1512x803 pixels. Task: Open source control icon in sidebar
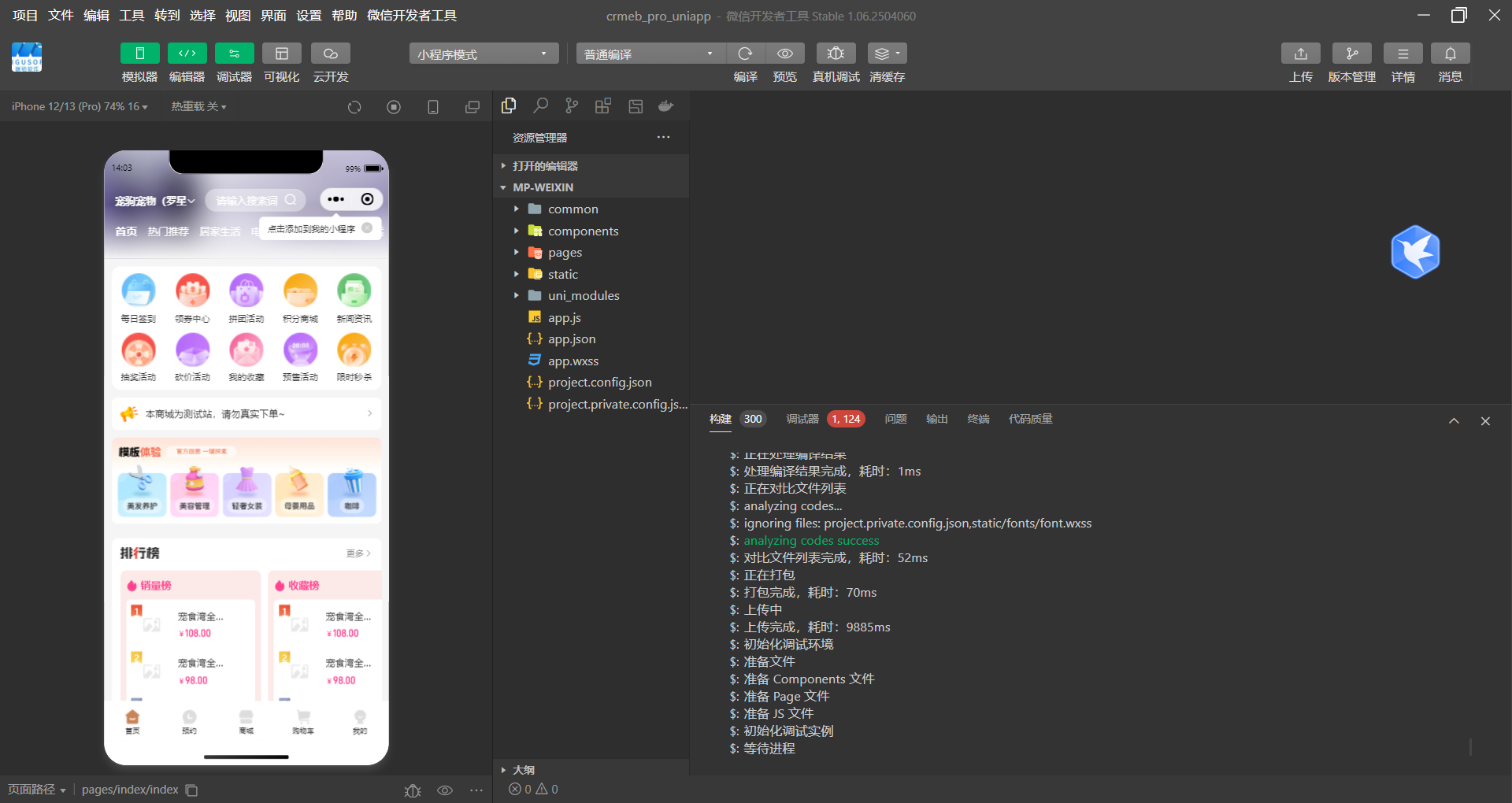pos(572,106)
